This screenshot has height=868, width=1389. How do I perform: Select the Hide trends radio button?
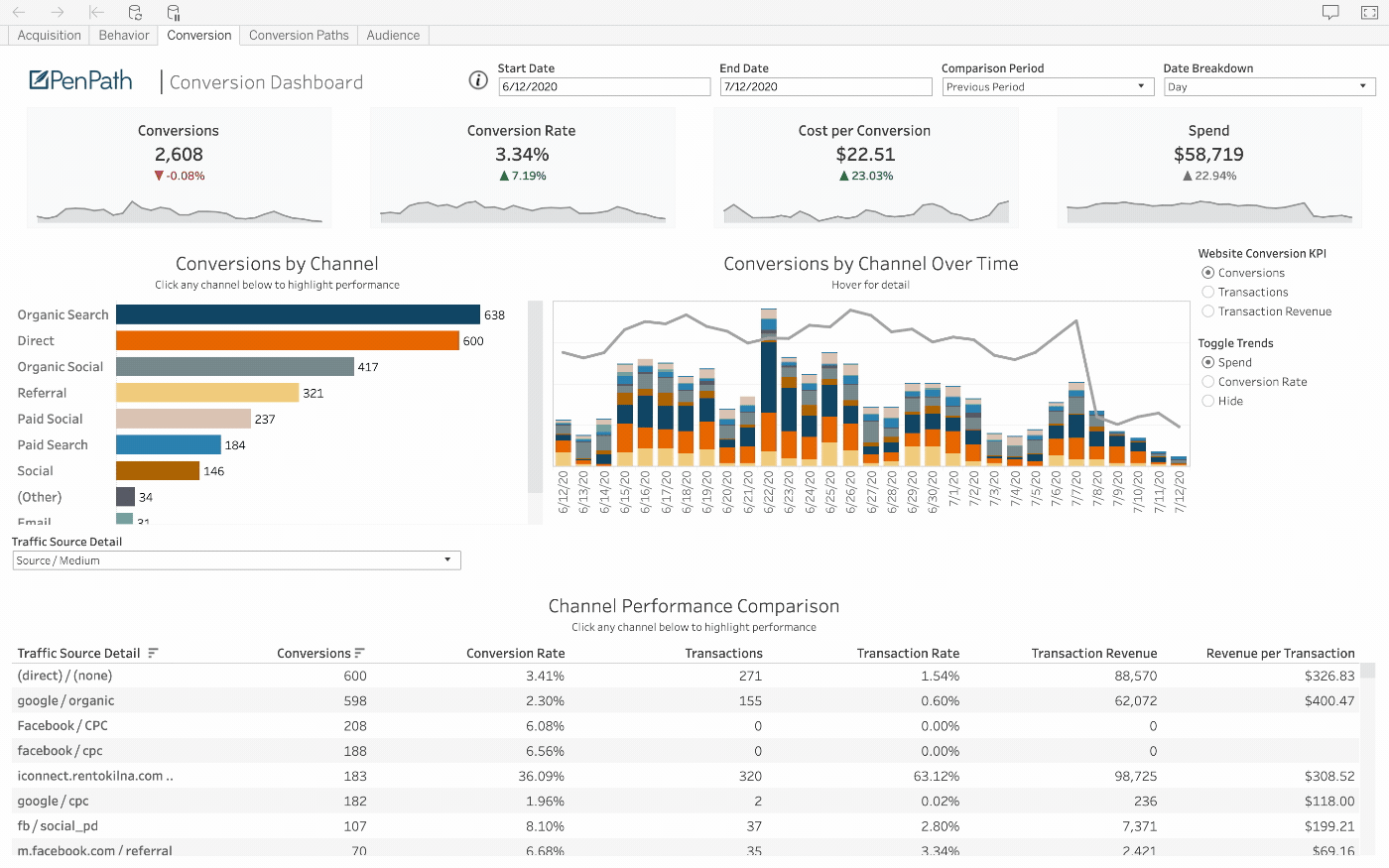1207,401
